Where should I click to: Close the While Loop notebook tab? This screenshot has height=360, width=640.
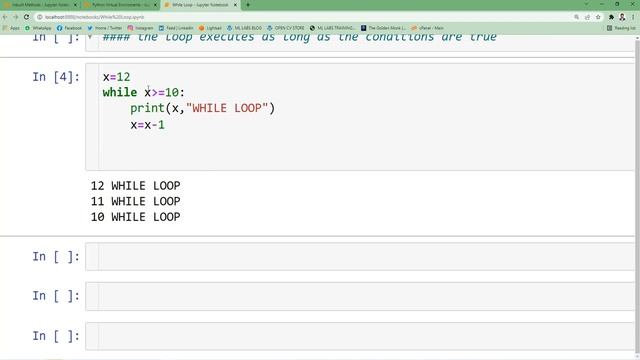[235, 5]
